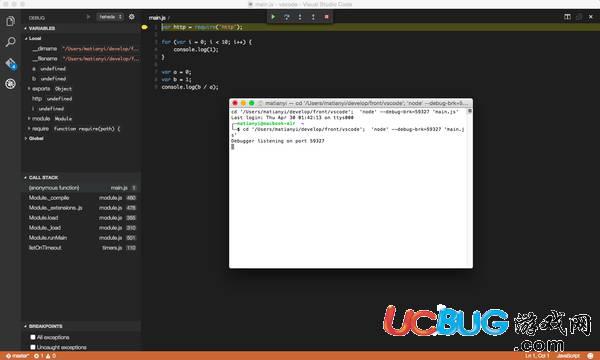
Task: Switch to the main.js editor tab
Action: click(x=157, y=18)
